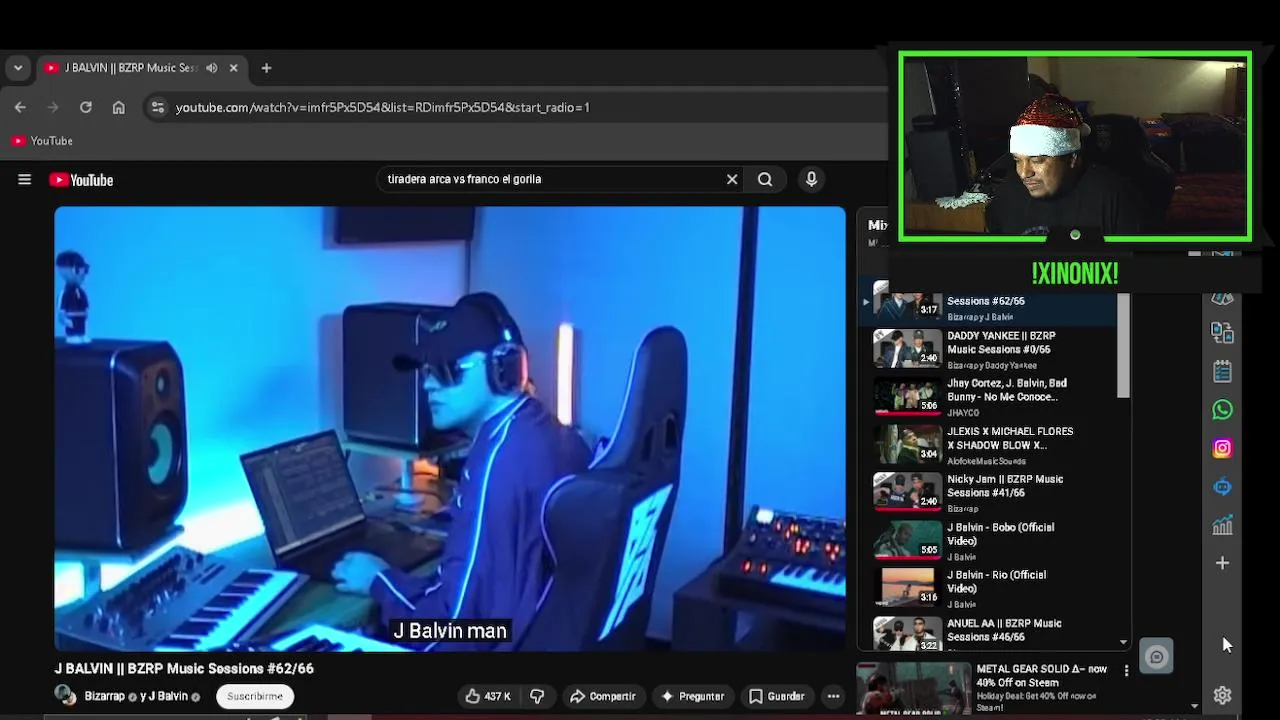
Task: Open the notes clipboard sidebar icon
Action: click(x=1222, y=371)
